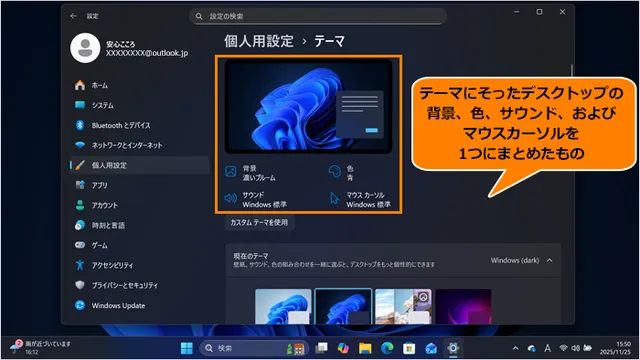Open アクセシビリティ settings
The width and height of the screenshot is (640, 360).
(139, 265)
